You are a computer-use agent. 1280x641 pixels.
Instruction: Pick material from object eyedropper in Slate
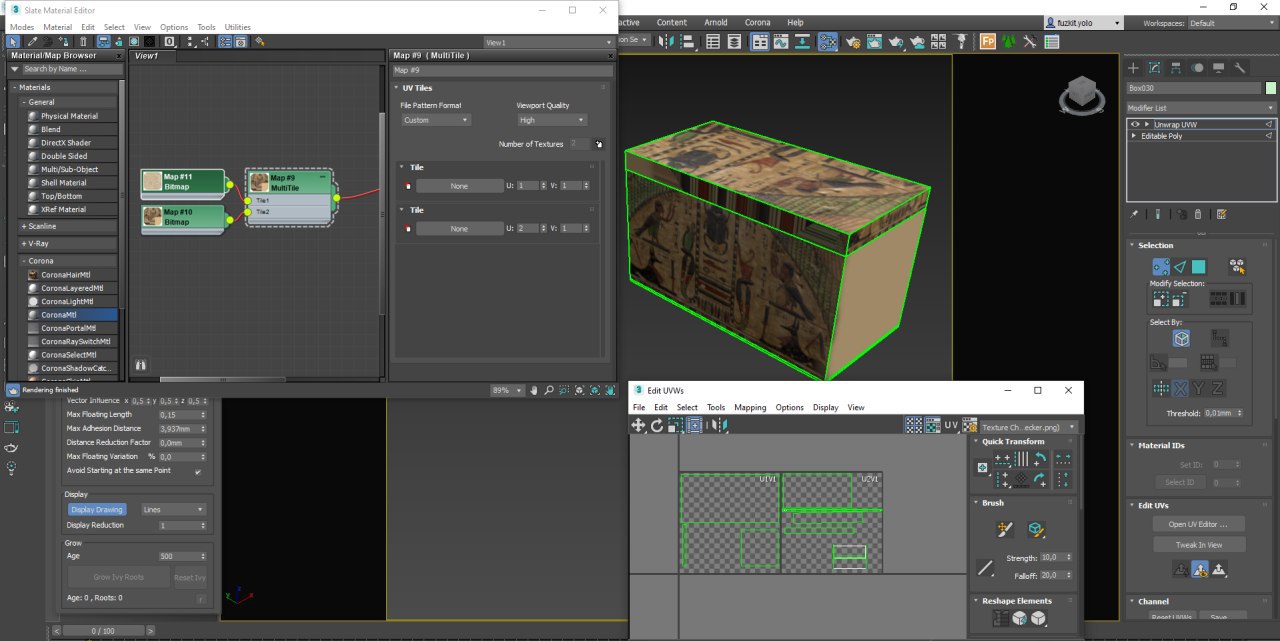[32, 42]
